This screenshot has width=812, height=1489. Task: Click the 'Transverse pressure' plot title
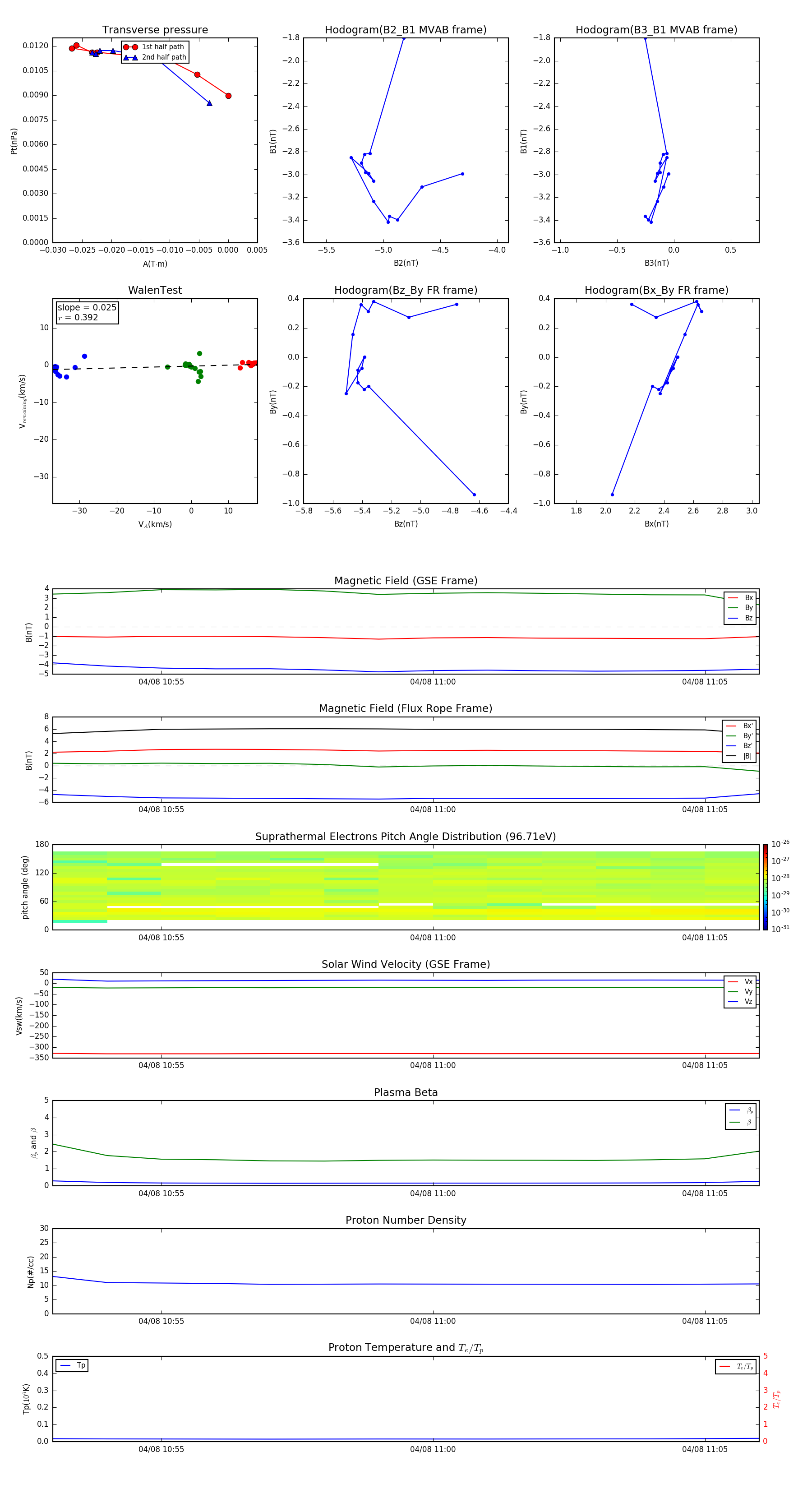(155, 30)
